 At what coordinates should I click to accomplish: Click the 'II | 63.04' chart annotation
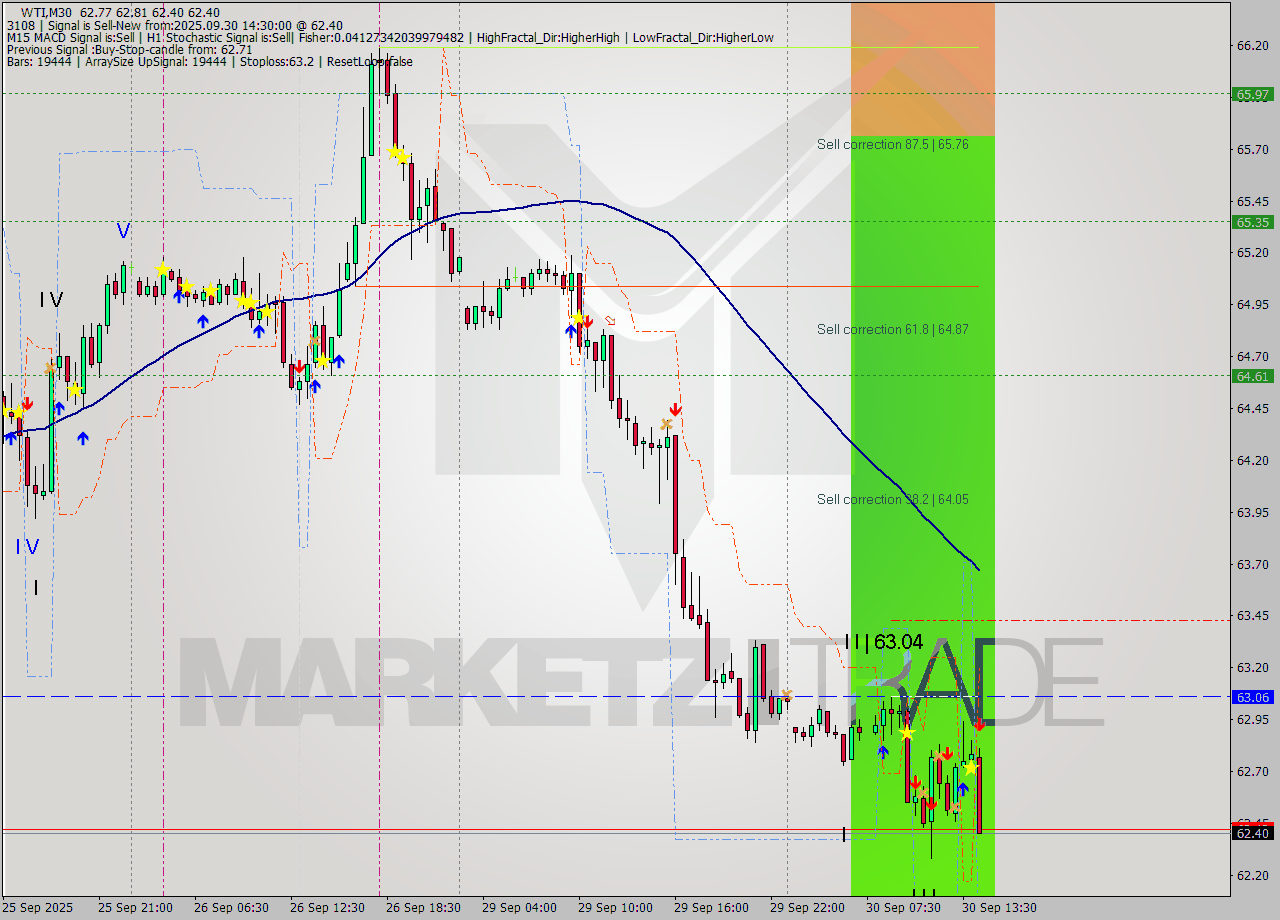885,643
